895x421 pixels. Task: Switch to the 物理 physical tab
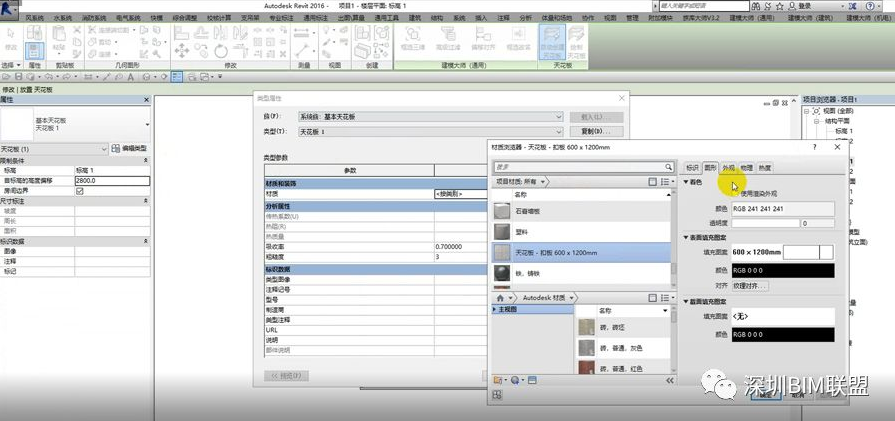coord(747,168)
